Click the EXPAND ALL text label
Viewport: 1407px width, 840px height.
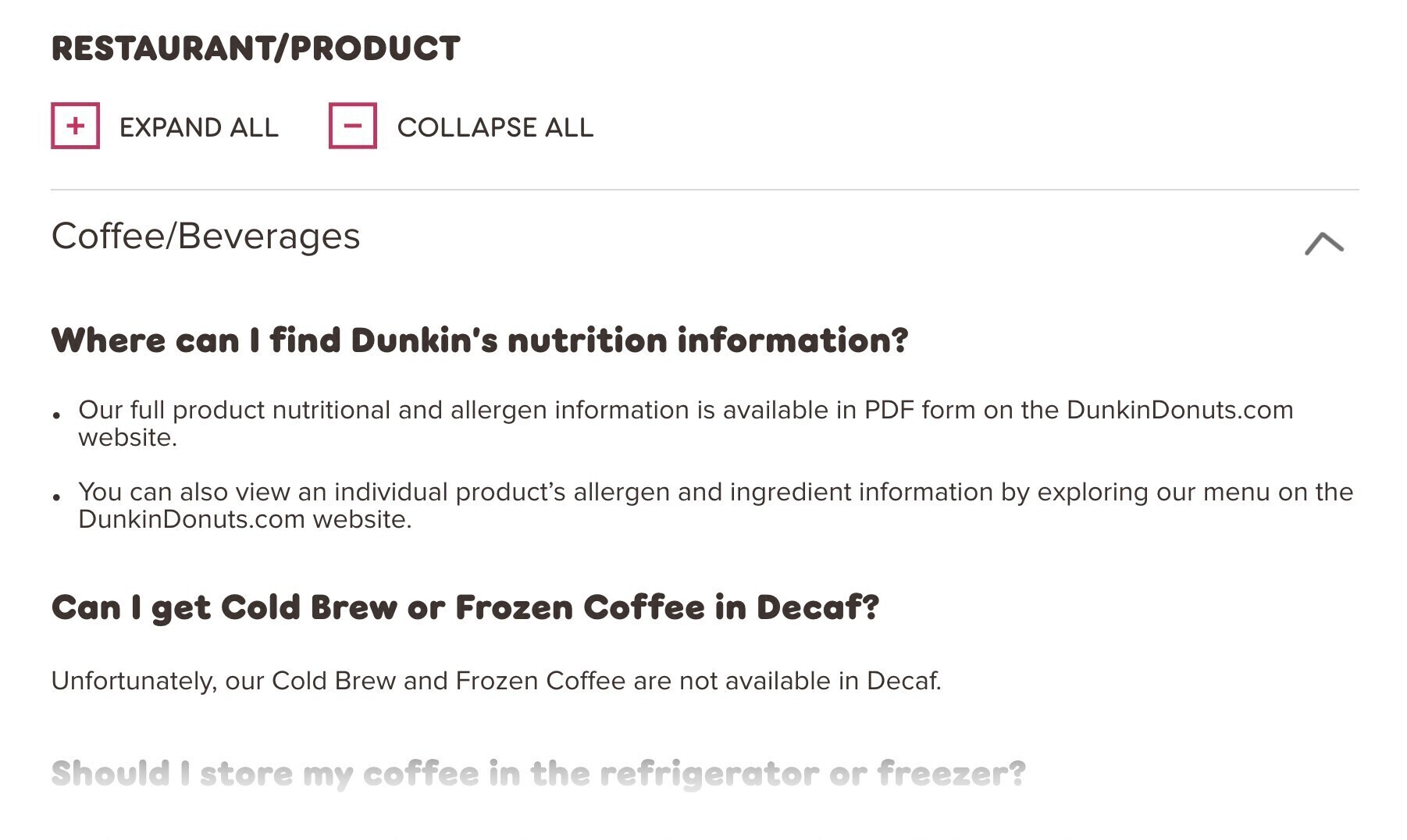tap(198, 127)
